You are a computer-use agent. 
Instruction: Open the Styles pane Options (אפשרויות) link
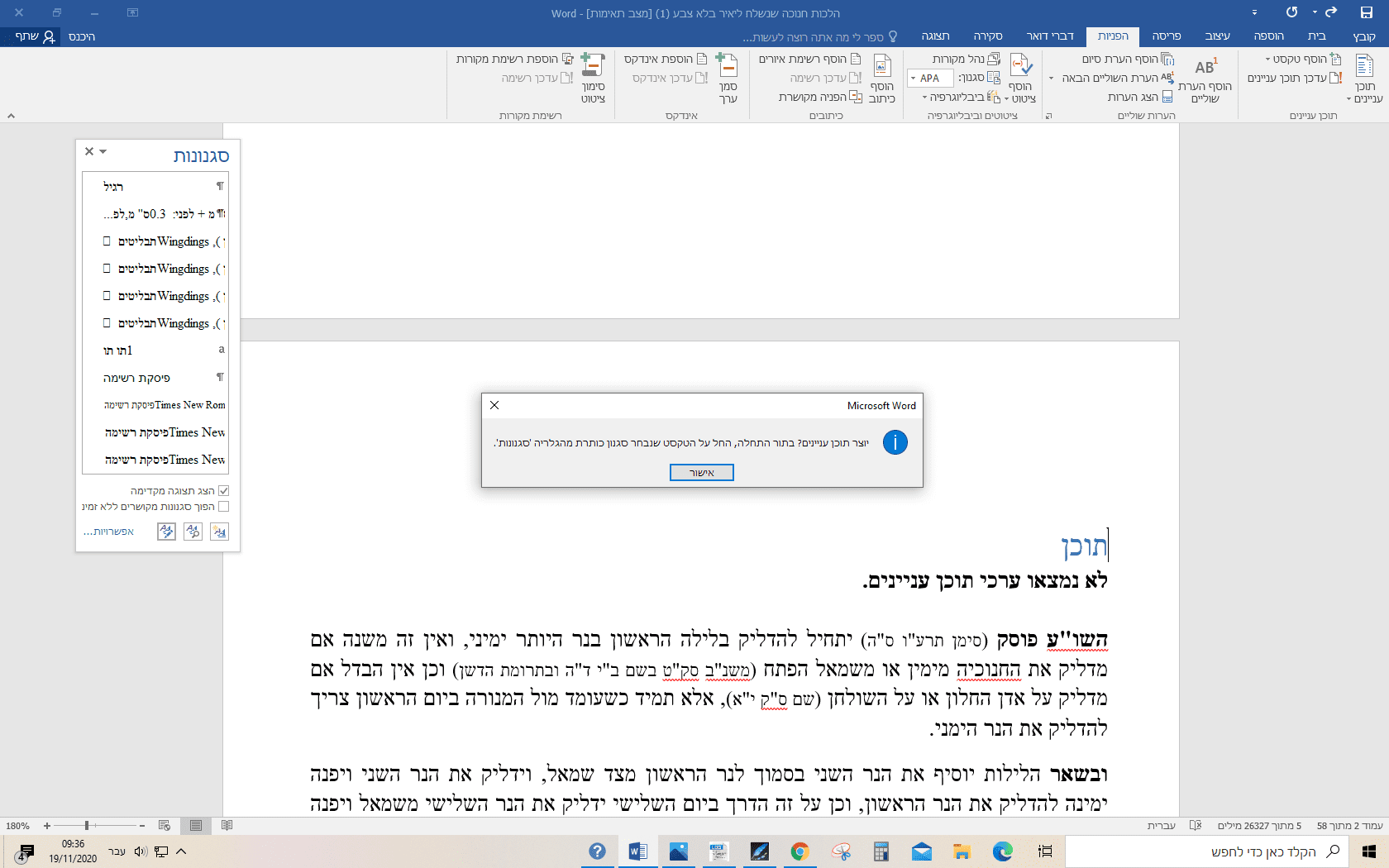click(x=108, y=532)
